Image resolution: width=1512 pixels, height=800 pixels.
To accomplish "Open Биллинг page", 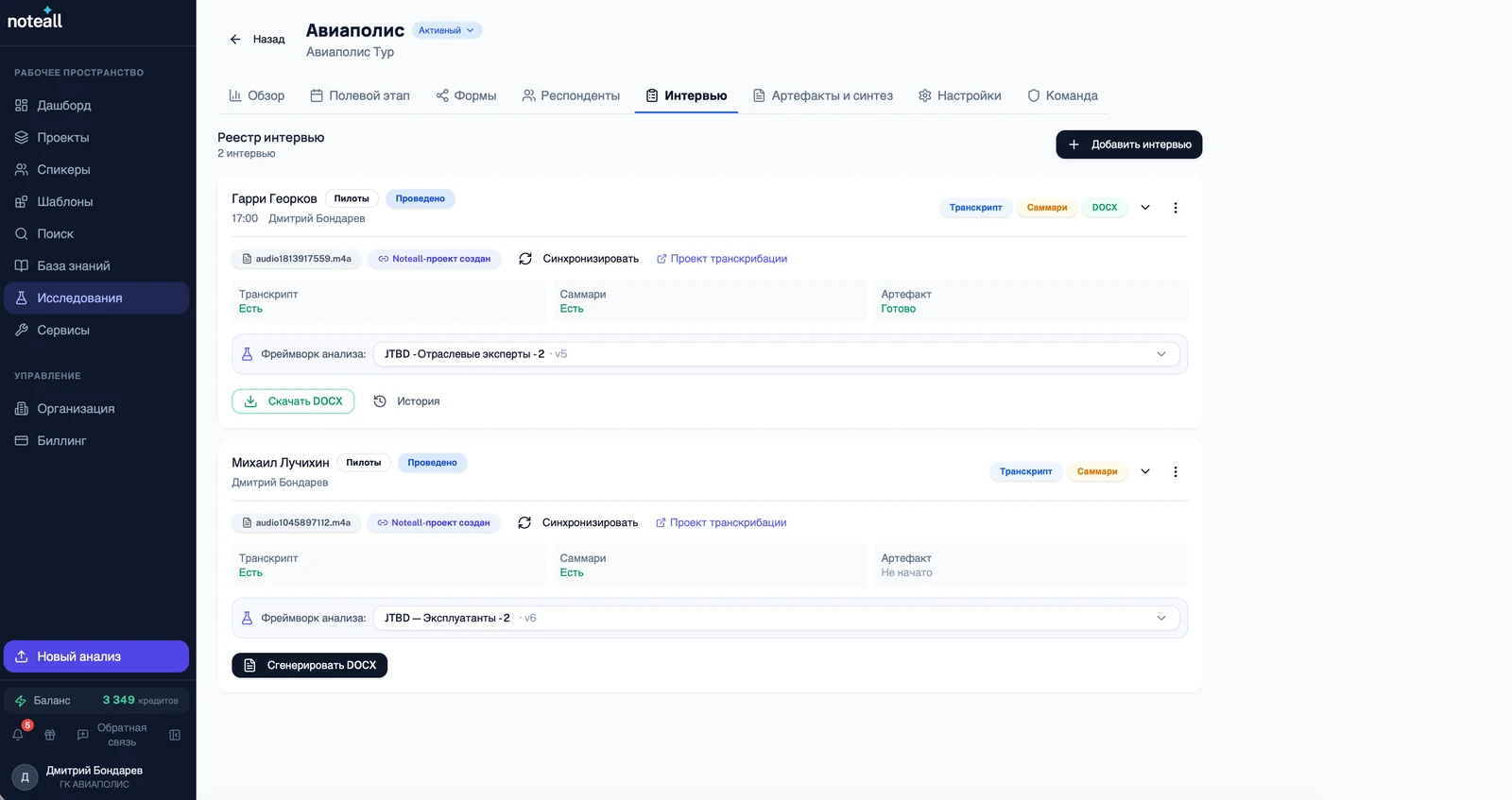I will coord(96,440).
